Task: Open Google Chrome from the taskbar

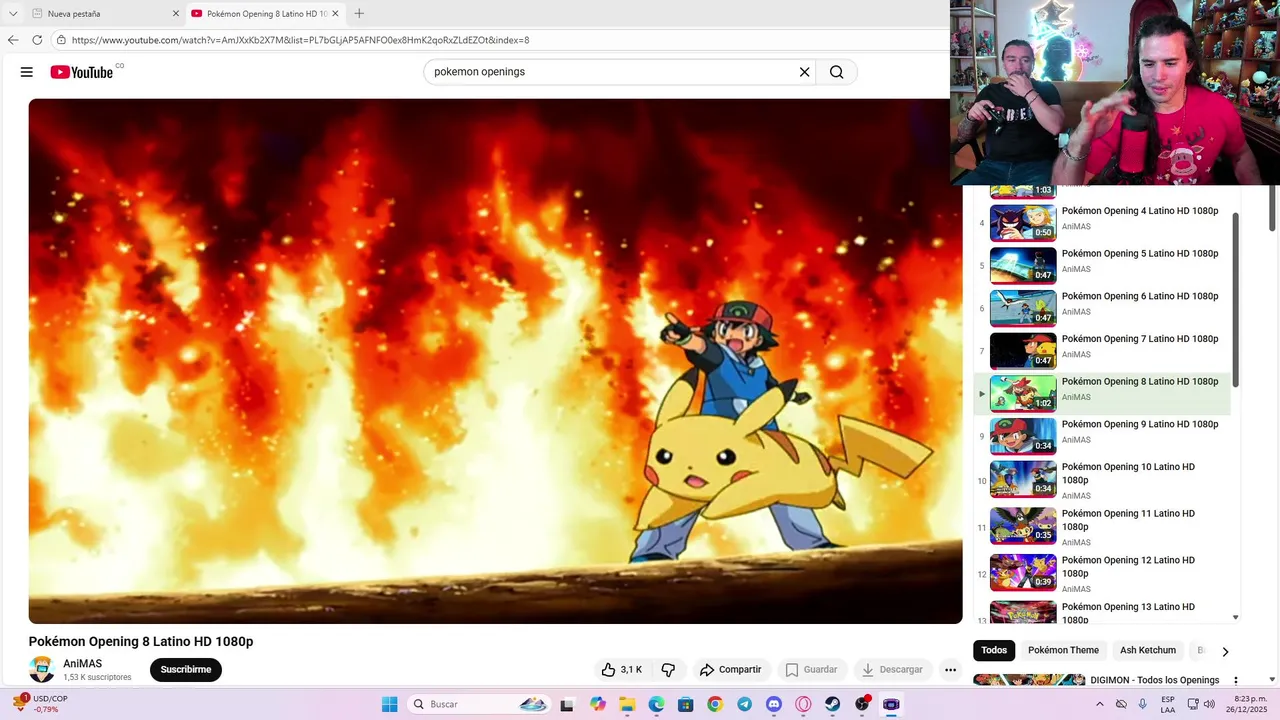Action: coord(715,704)
